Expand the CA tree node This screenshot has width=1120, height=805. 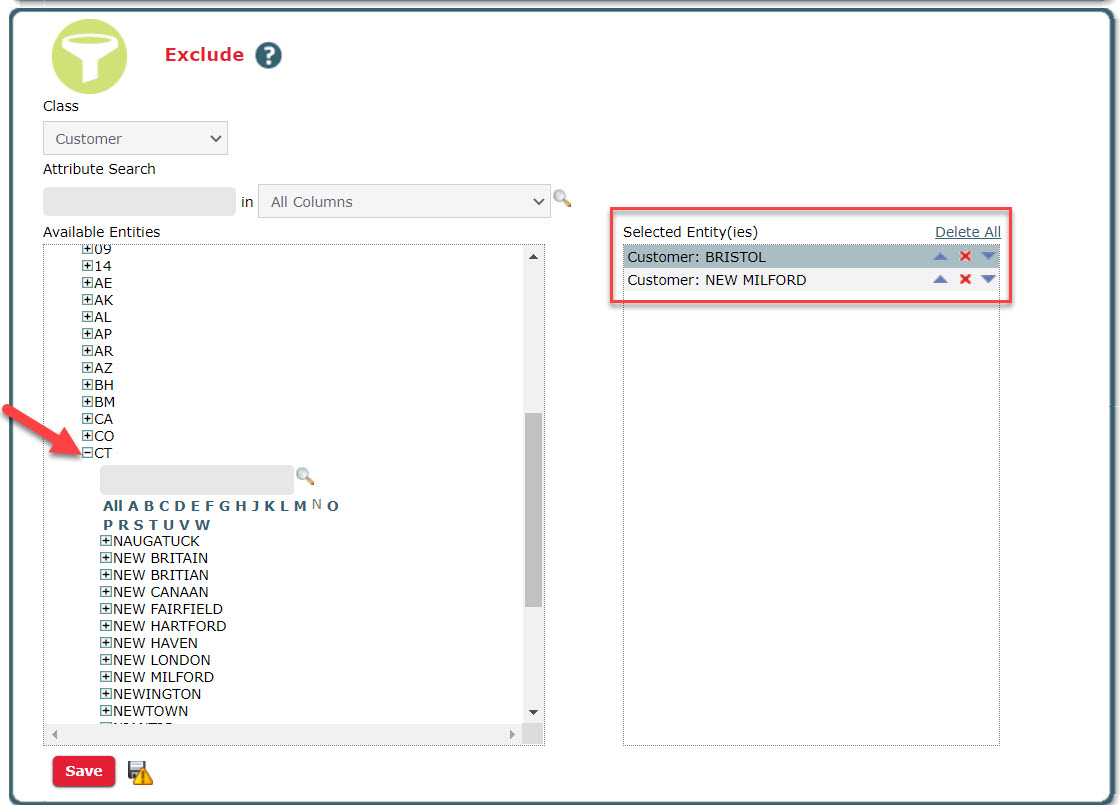tap(87, 419)
